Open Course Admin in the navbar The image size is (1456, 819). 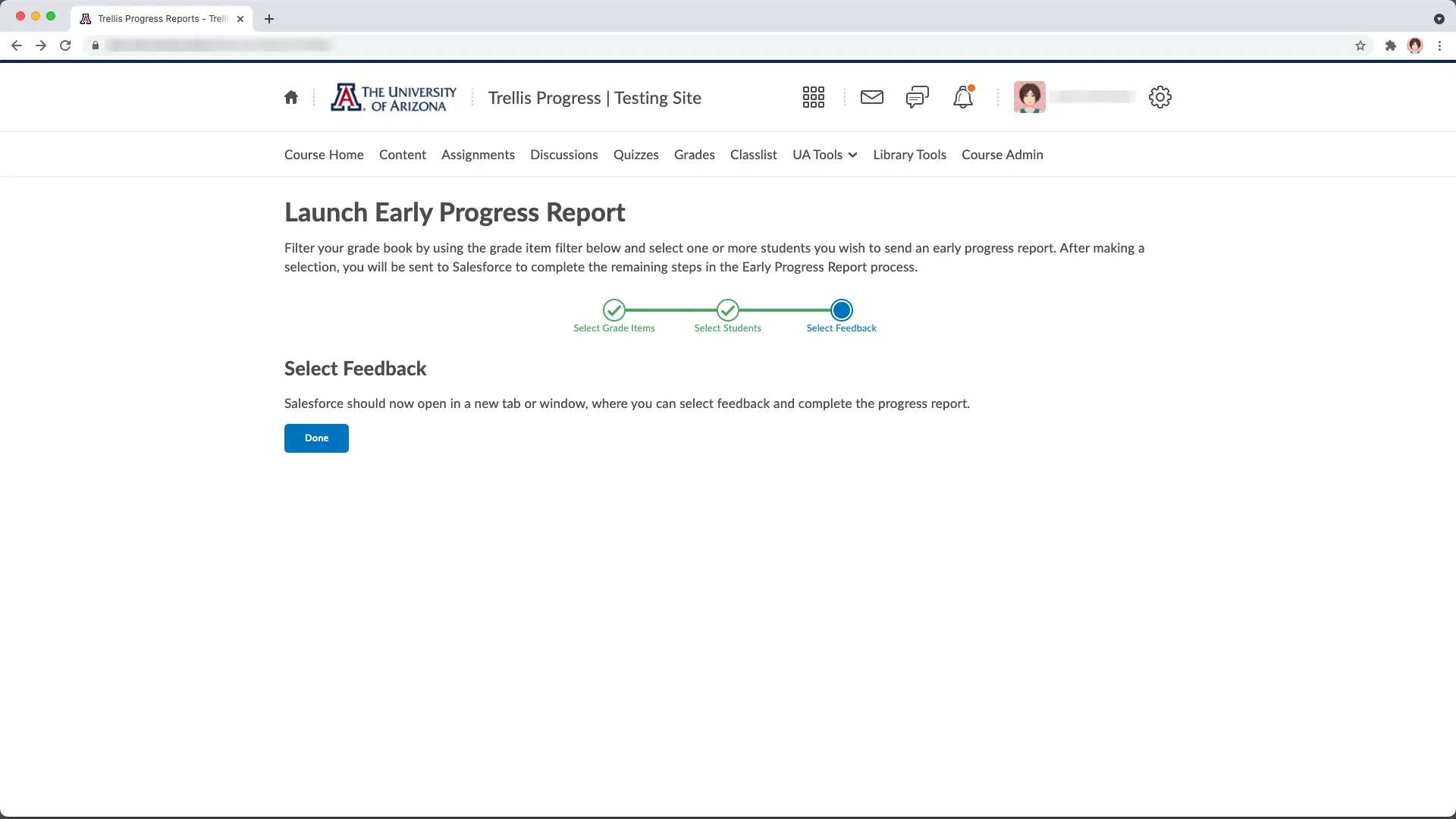tap(1003, 155)
